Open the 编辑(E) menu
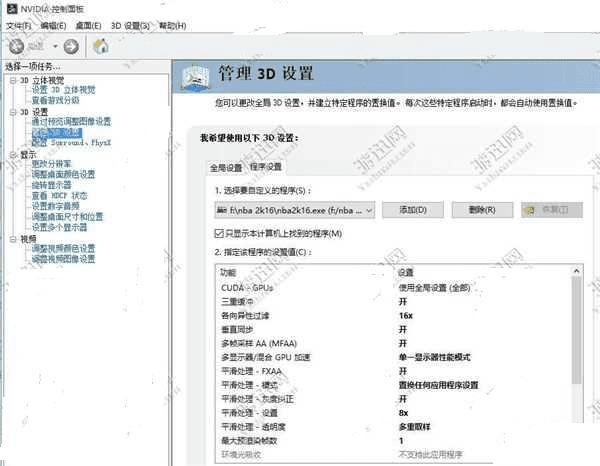This screenshot has height=466, width=600. (54, 26)
